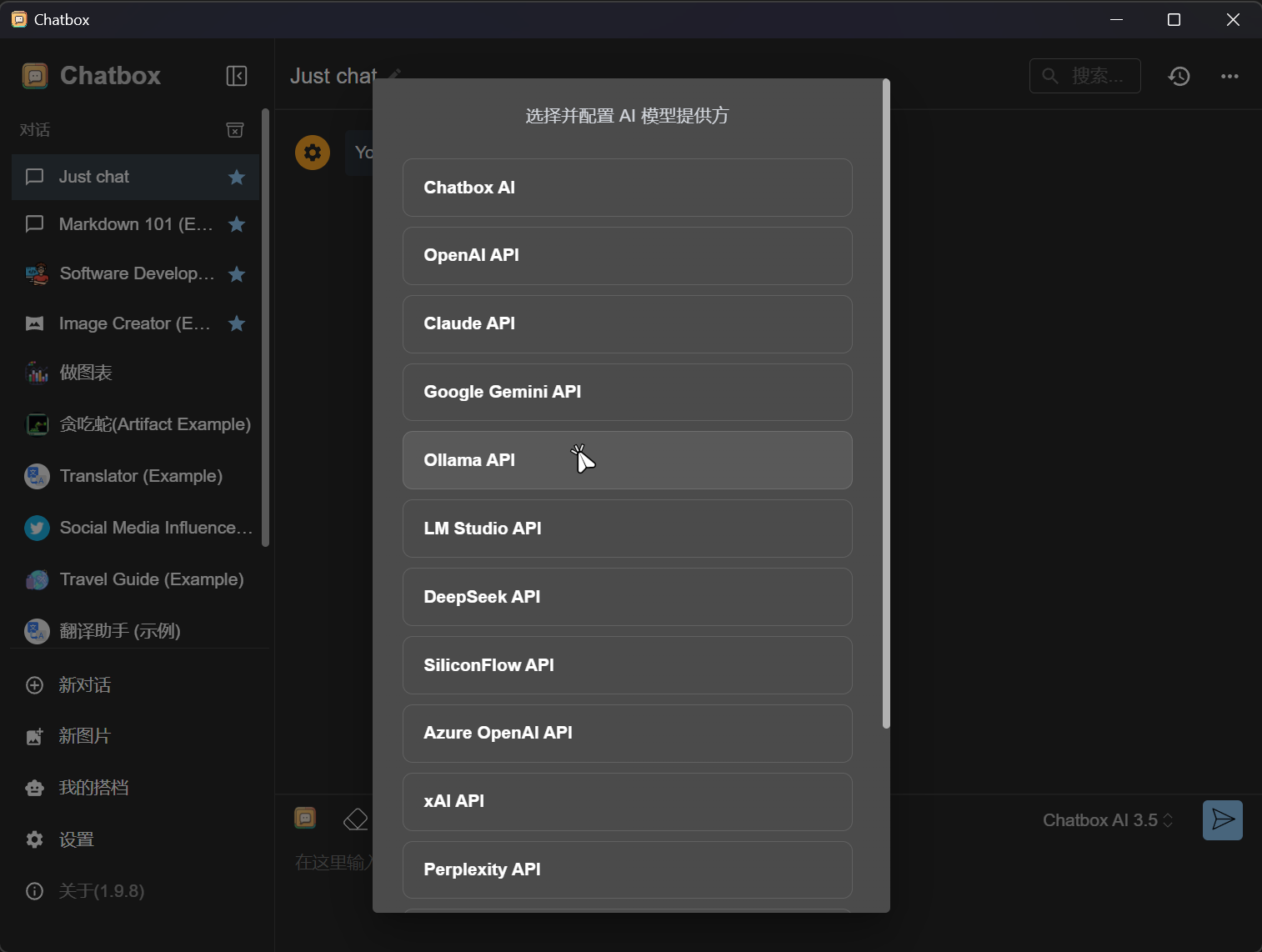Click the Translator (Example) avatar icon
Screen dimensions: 1262x952
[x=37, y=476]
